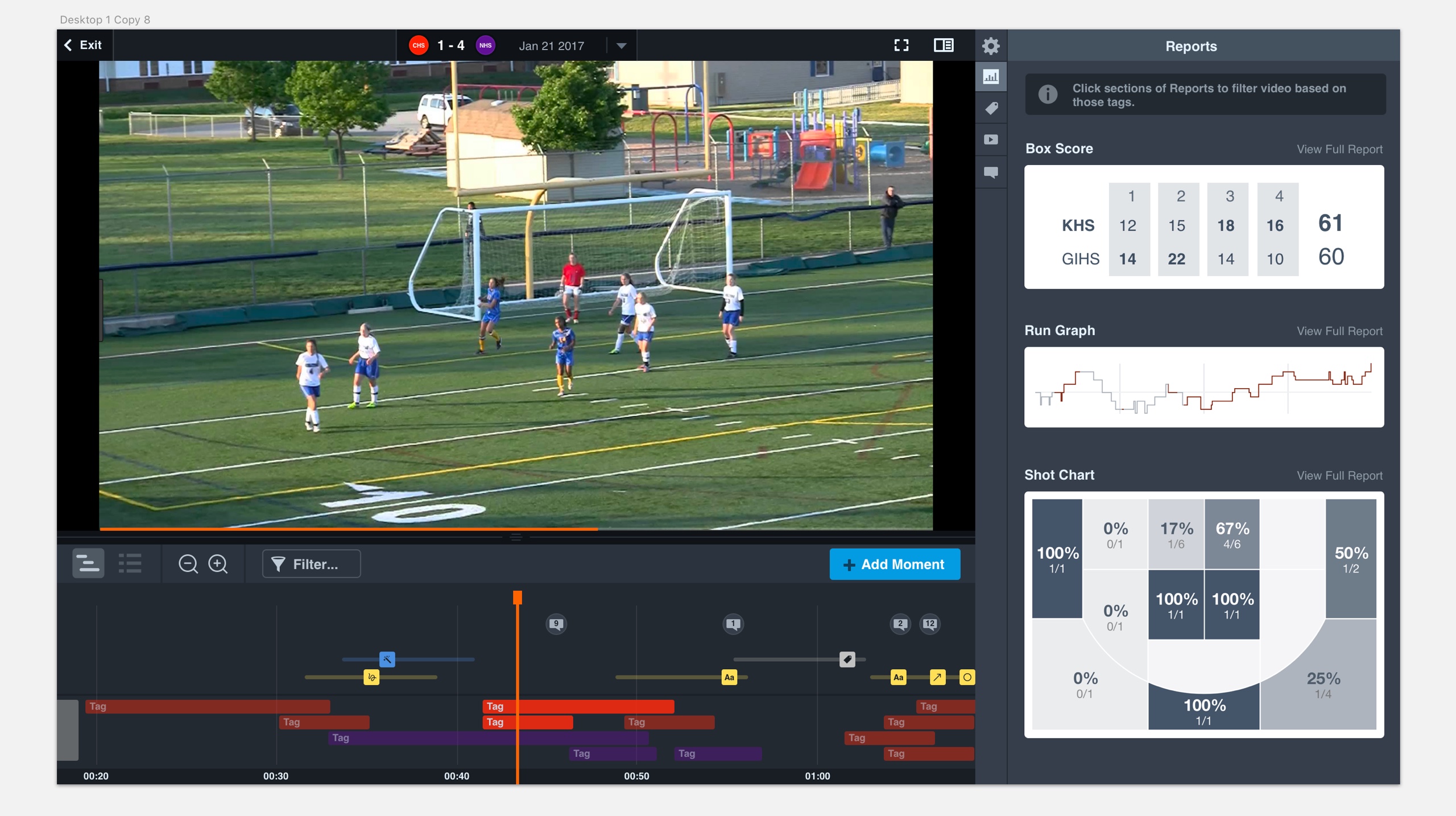Filter by the 17% 1/6 shot zone
The width and height of the screenshot is (1456, 816).
[1176, 534]
